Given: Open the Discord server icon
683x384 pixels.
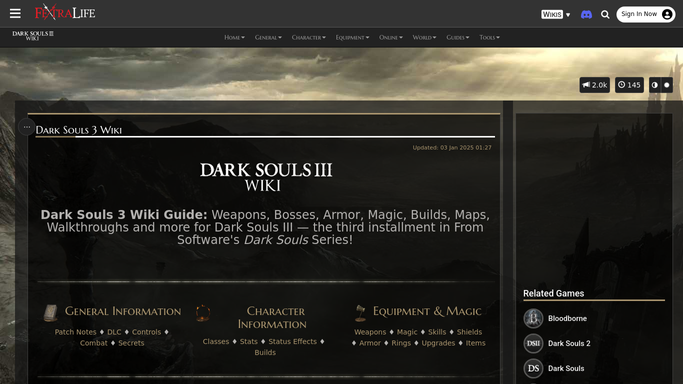Looking at the screenshot, I should coord(586,15).
